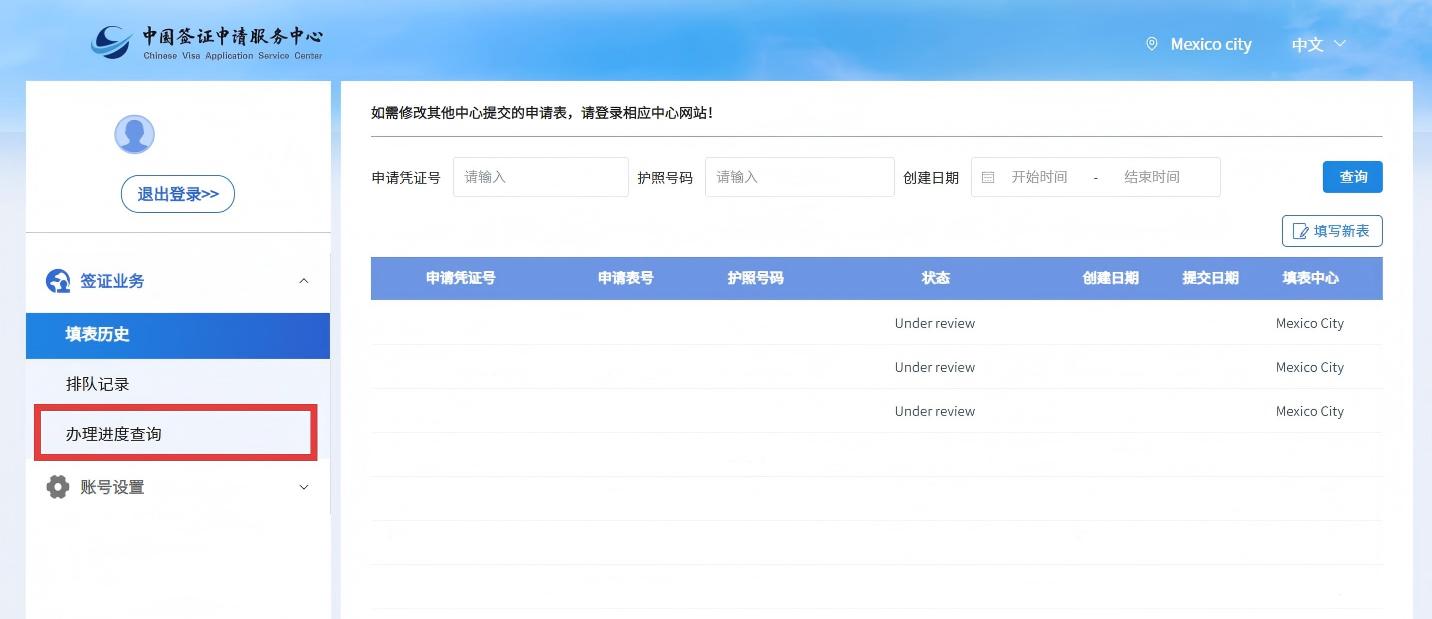The width and height of the screenshot is (1432, 619).
Task: Focus the 申请凭证号 input field
Action: (540, 177)
